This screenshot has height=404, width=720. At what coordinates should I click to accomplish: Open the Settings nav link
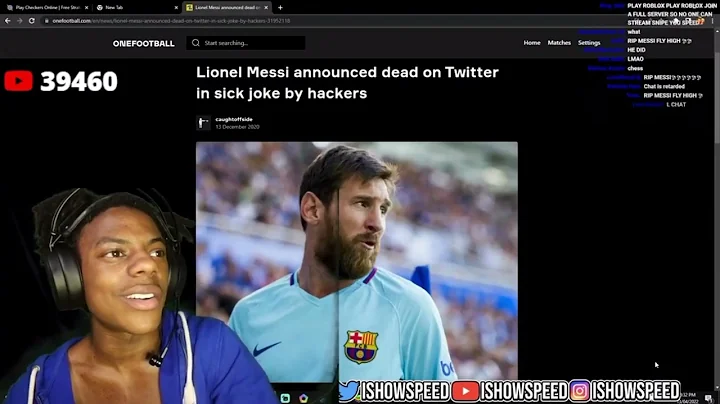(589, 43)
